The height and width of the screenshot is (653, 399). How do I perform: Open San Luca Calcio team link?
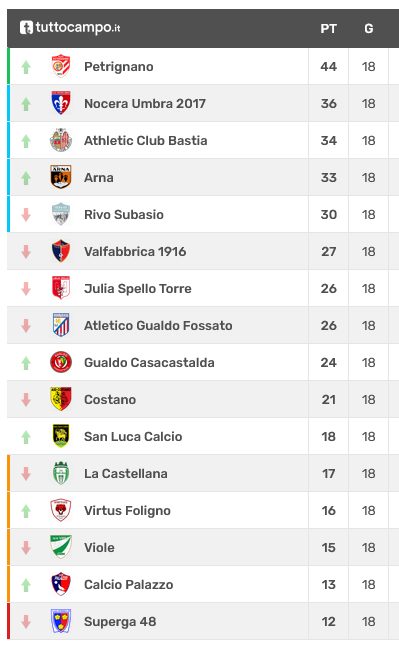point(133,436)
